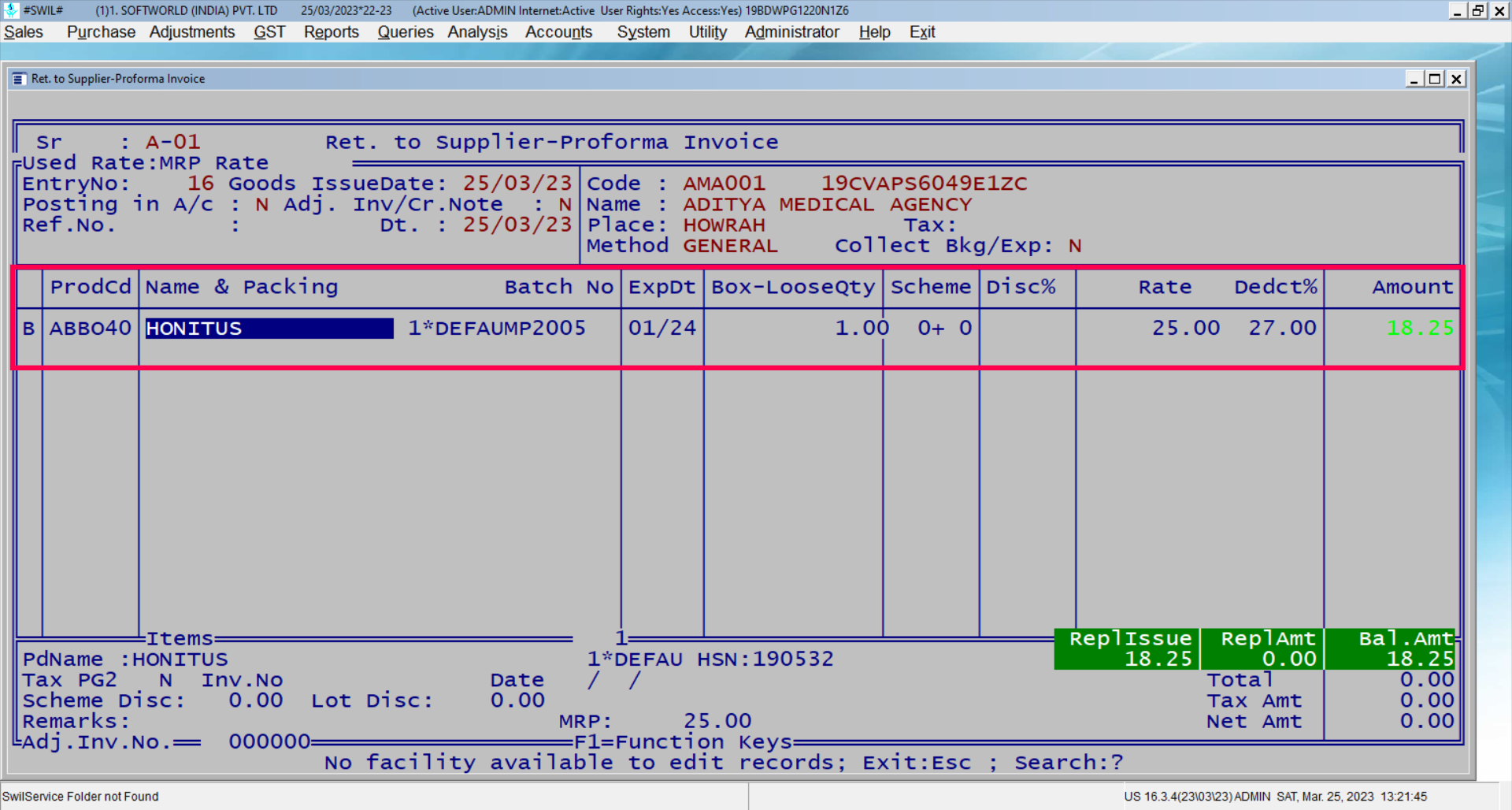Image resolution: width=1512 pixels, height=810 pixels.
Task: Minimize the main SWIL application window
Action: tap(1458, 10)
